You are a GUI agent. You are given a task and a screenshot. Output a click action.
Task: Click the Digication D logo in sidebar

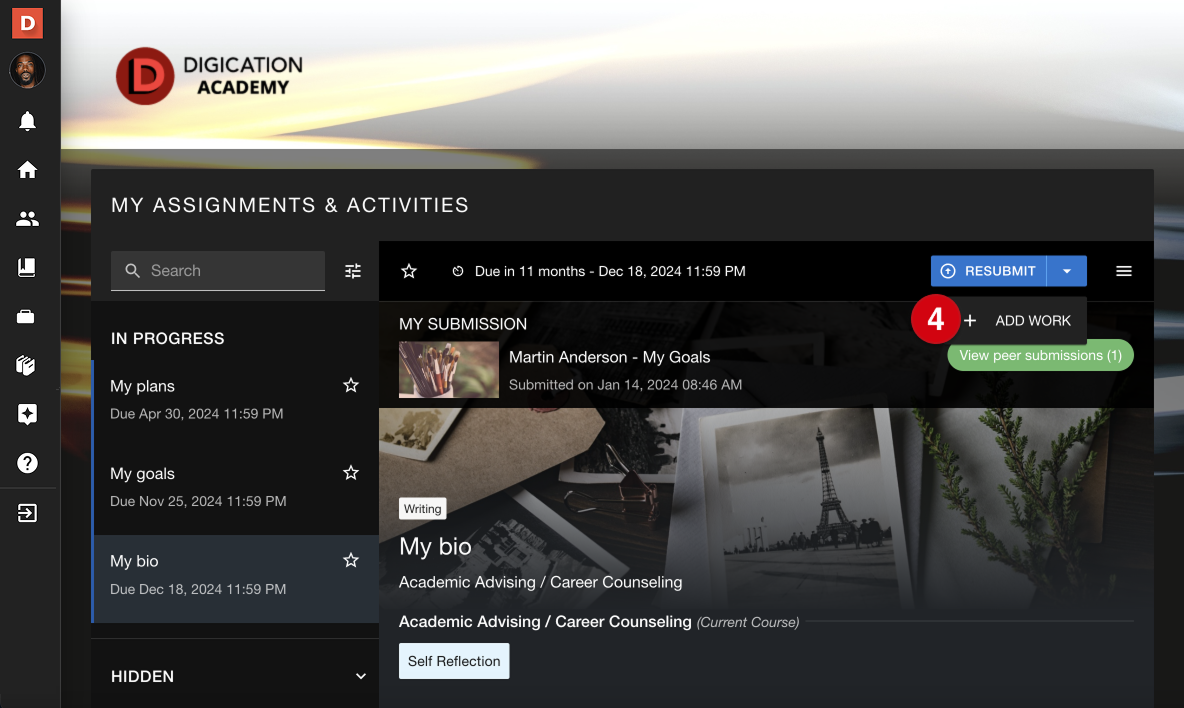[x=27, y=23]
